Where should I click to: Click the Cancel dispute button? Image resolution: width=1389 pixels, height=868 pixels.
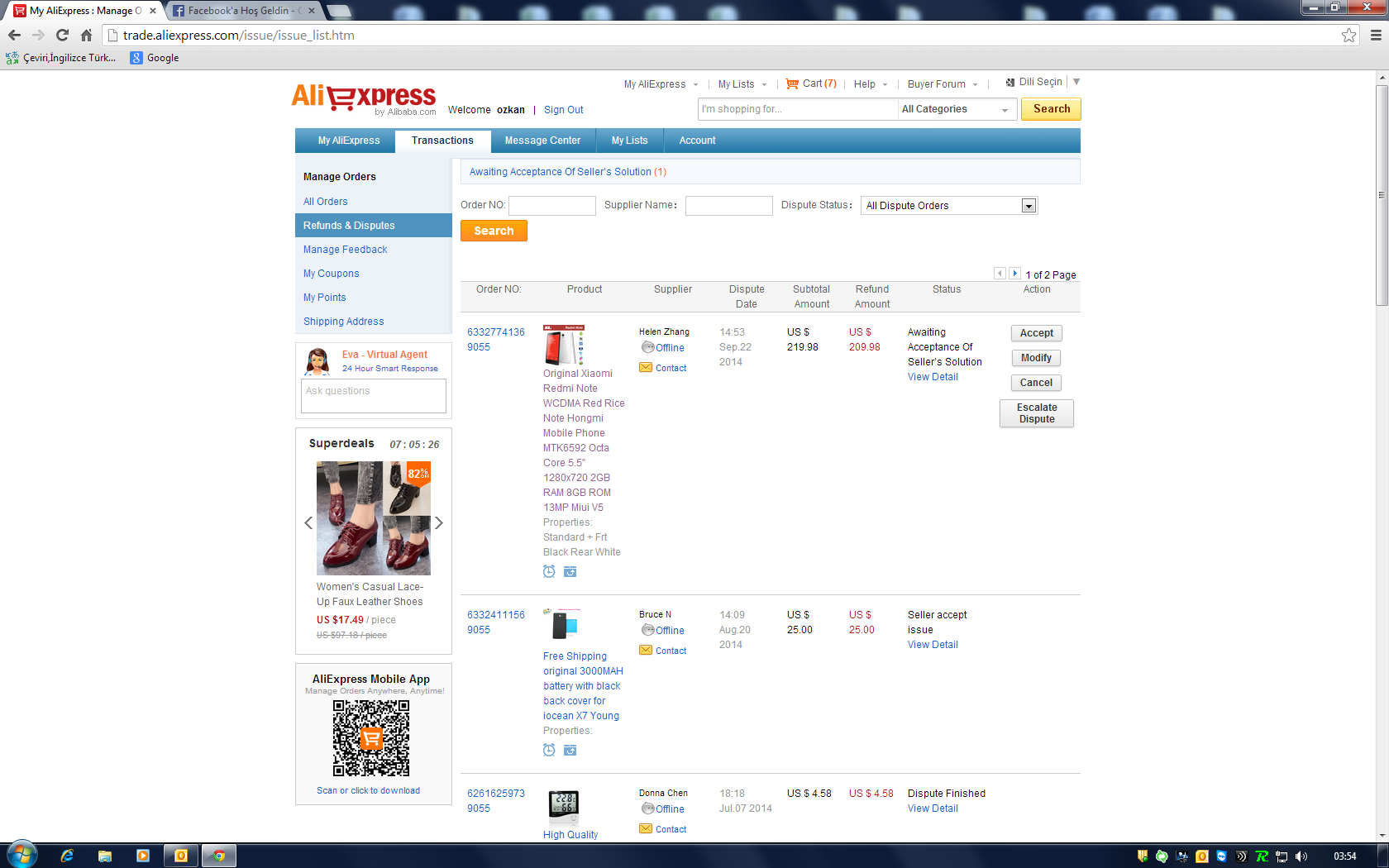1036,383
